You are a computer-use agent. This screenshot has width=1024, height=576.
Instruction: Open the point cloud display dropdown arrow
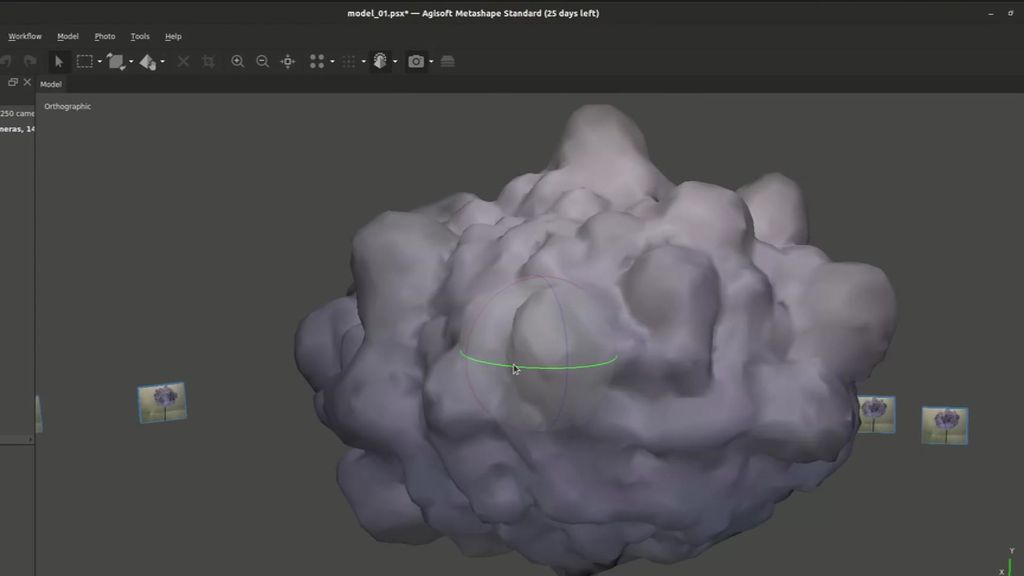[331, 62]
